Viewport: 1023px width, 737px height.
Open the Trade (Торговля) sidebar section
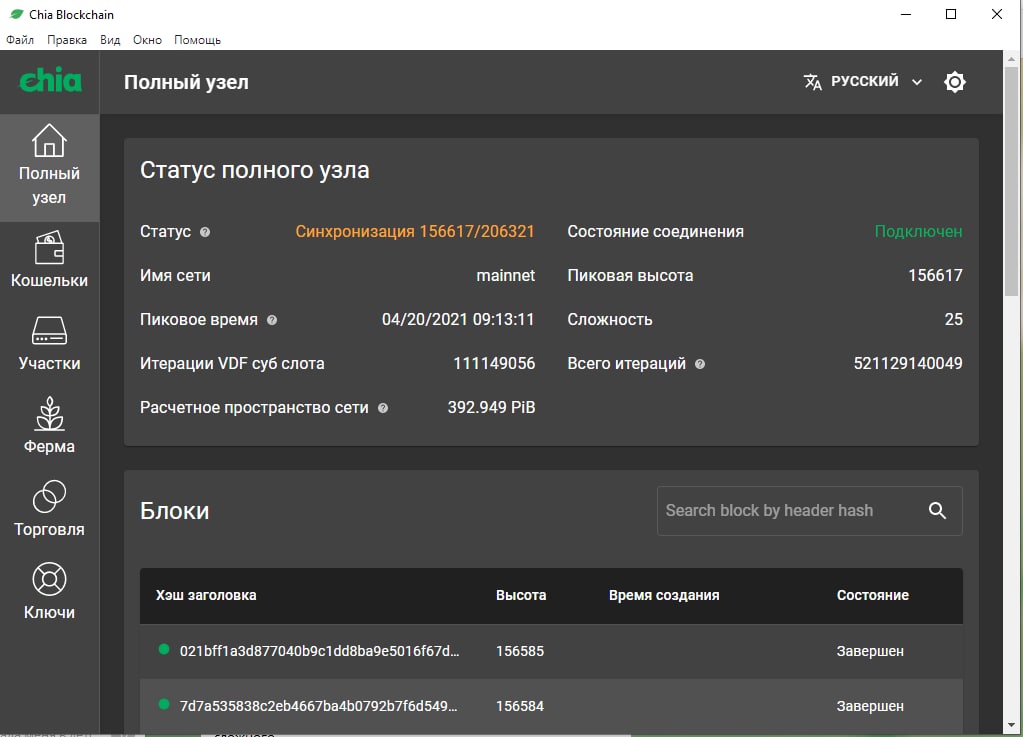(x=50, y=508)
